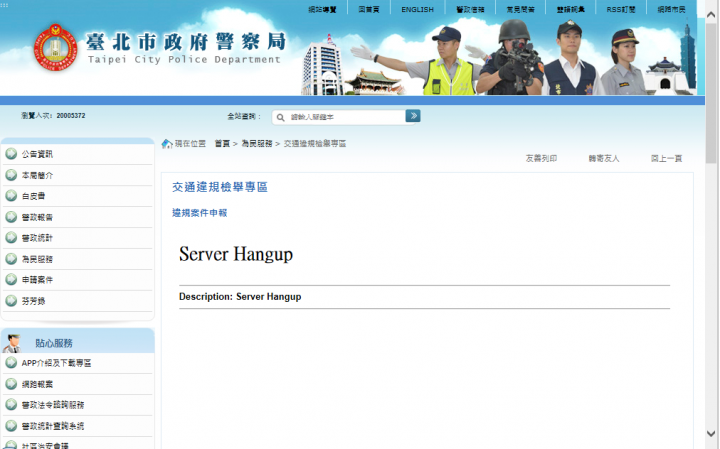
Task: Open 警政法令諮詢服務 link in sidebar
Action: [53, 405]
